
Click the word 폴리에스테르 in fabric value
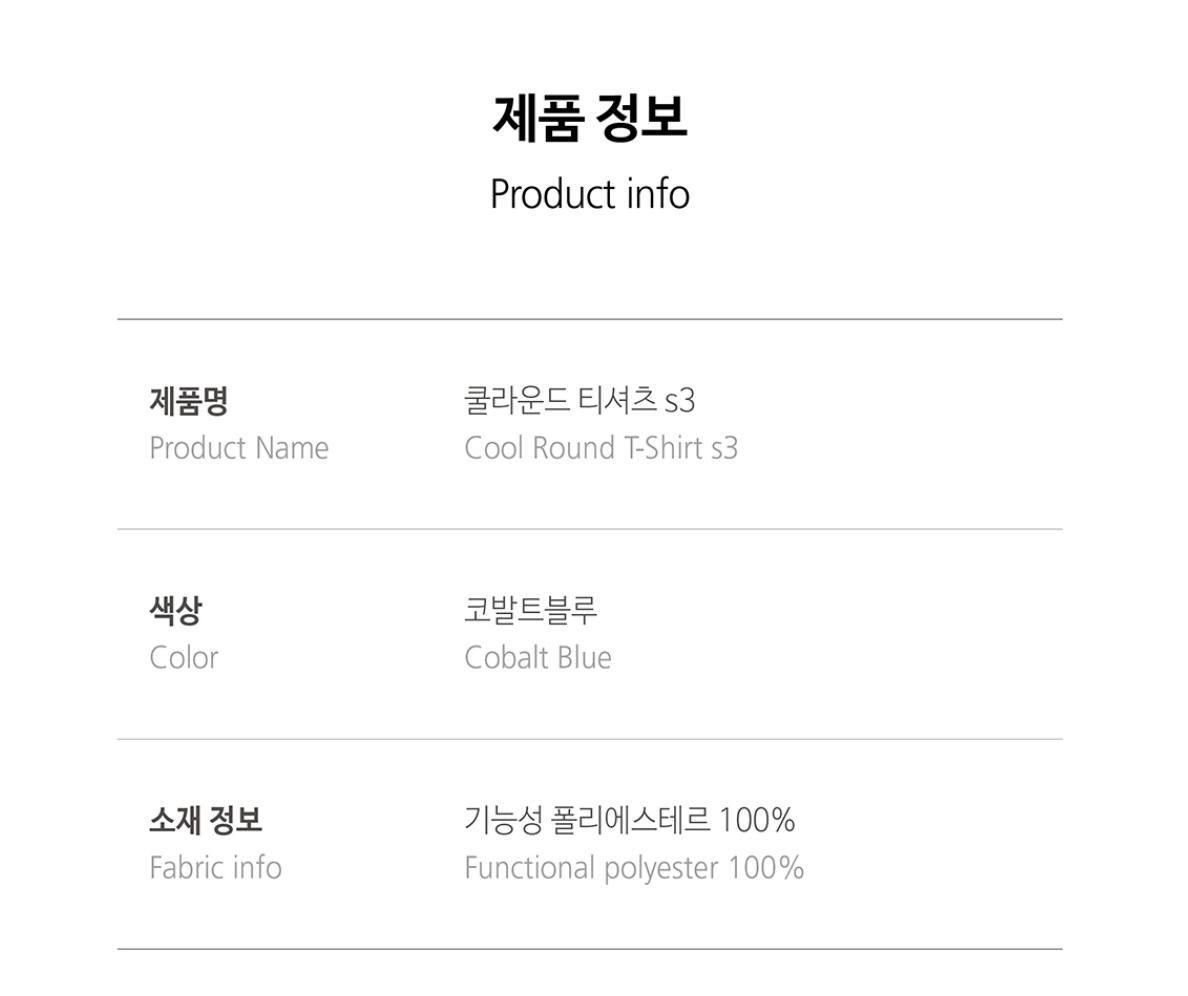tap(631, 821)
